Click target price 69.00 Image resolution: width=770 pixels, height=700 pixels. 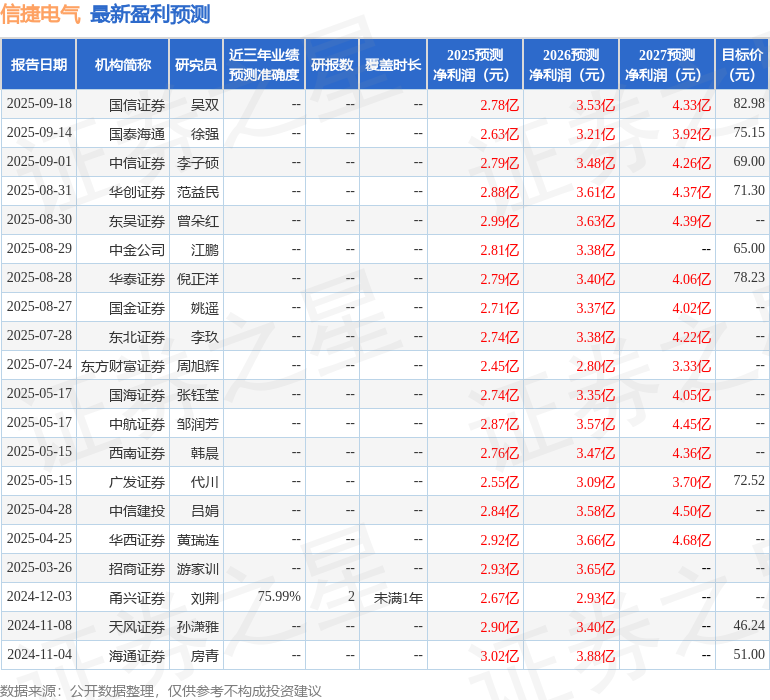tap(749, 162)
